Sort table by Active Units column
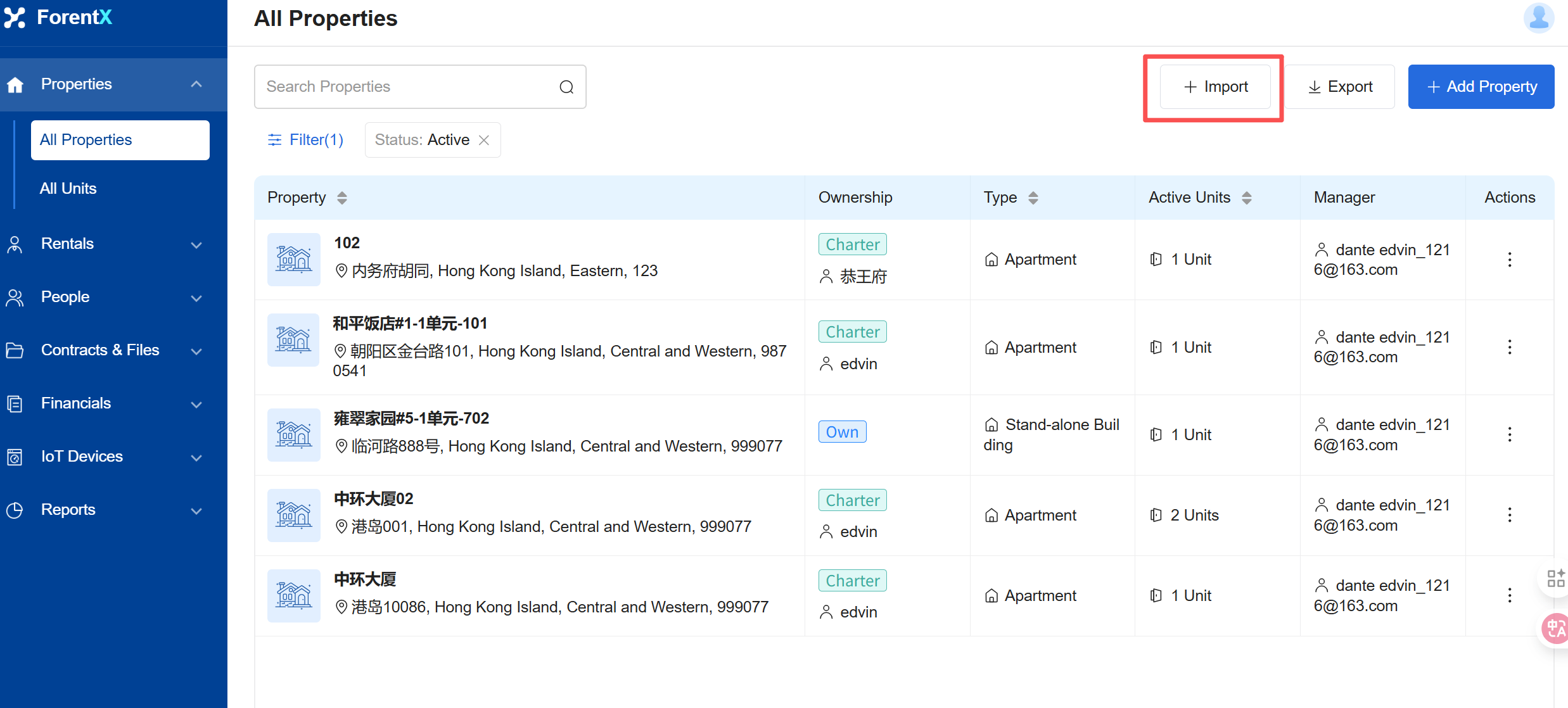The image size is (1568, 708). pos(1246,198)
